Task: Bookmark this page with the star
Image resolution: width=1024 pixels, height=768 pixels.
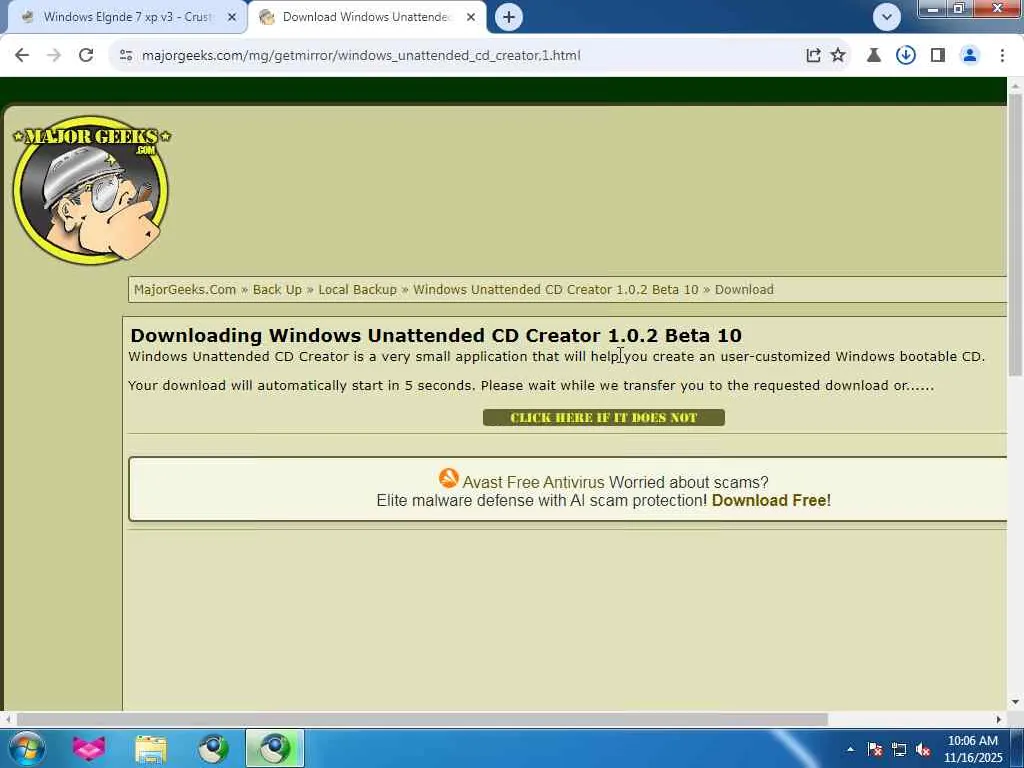Action: pos(838,56)
